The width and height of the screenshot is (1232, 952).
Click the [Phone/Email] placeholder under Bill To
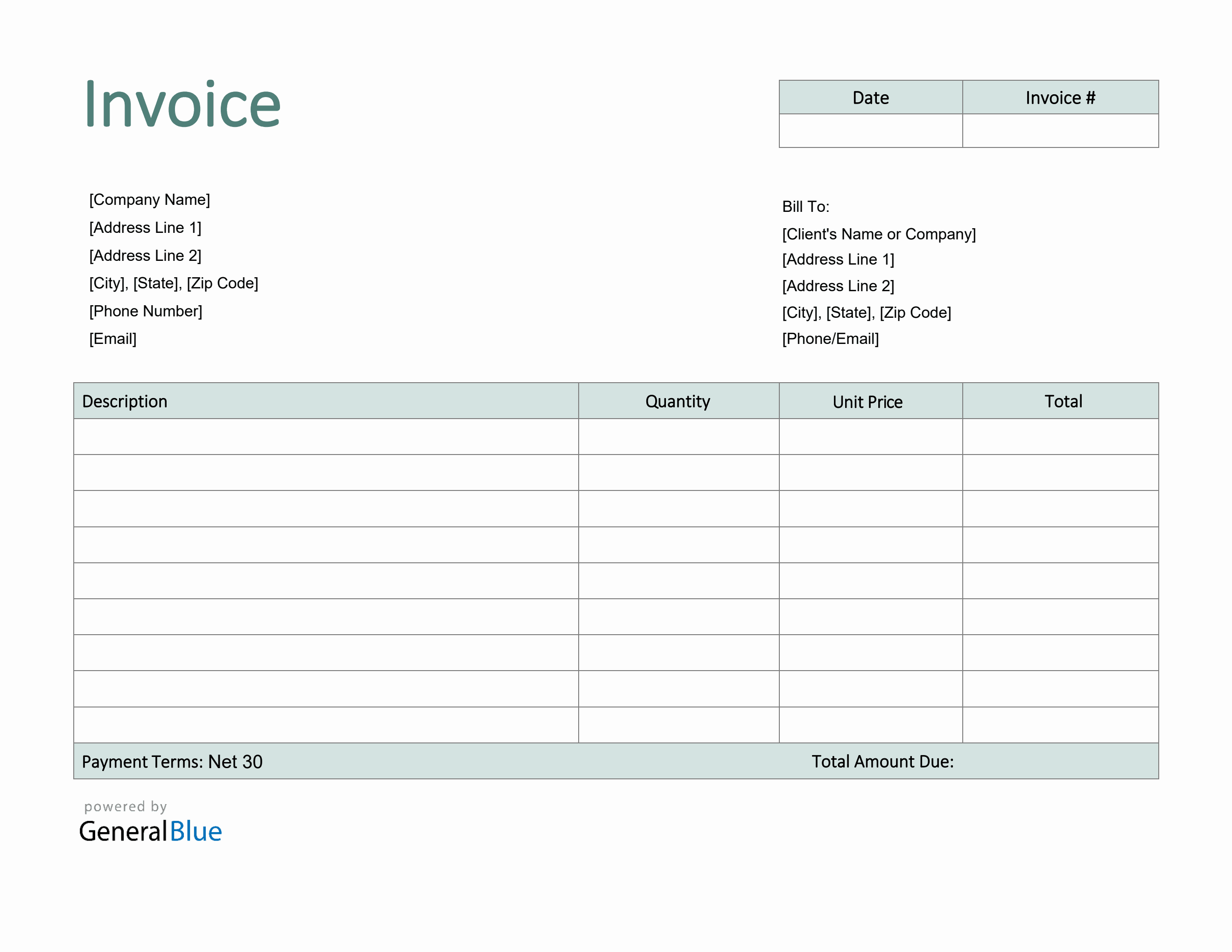click(830, 339)
